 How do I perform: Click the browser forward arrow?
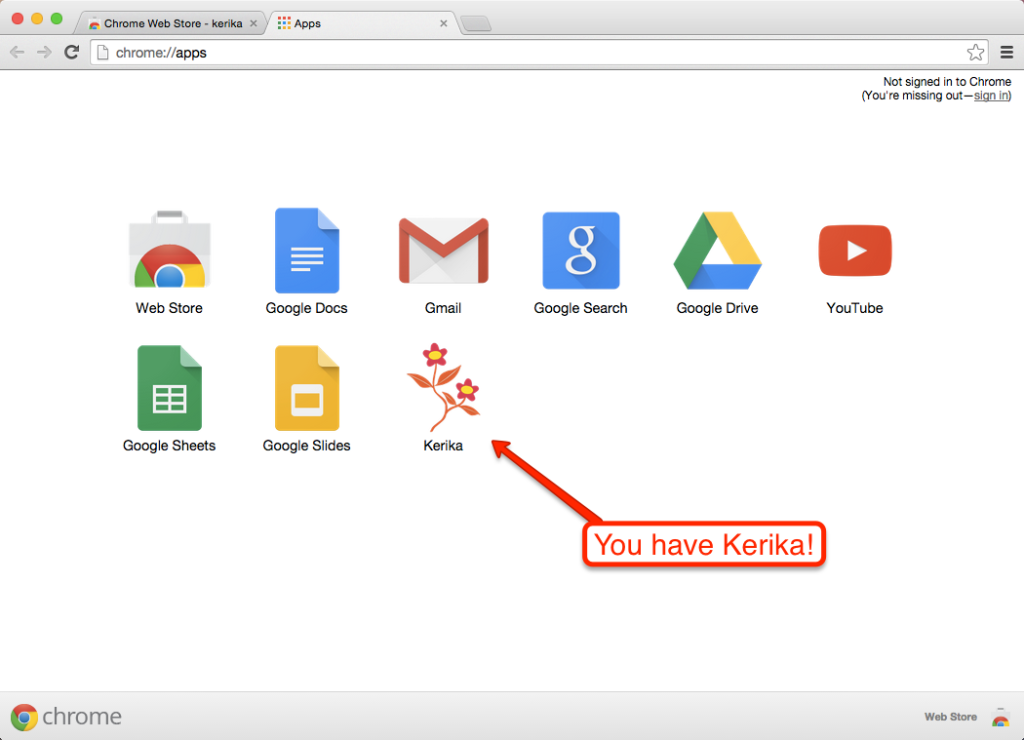44,52
